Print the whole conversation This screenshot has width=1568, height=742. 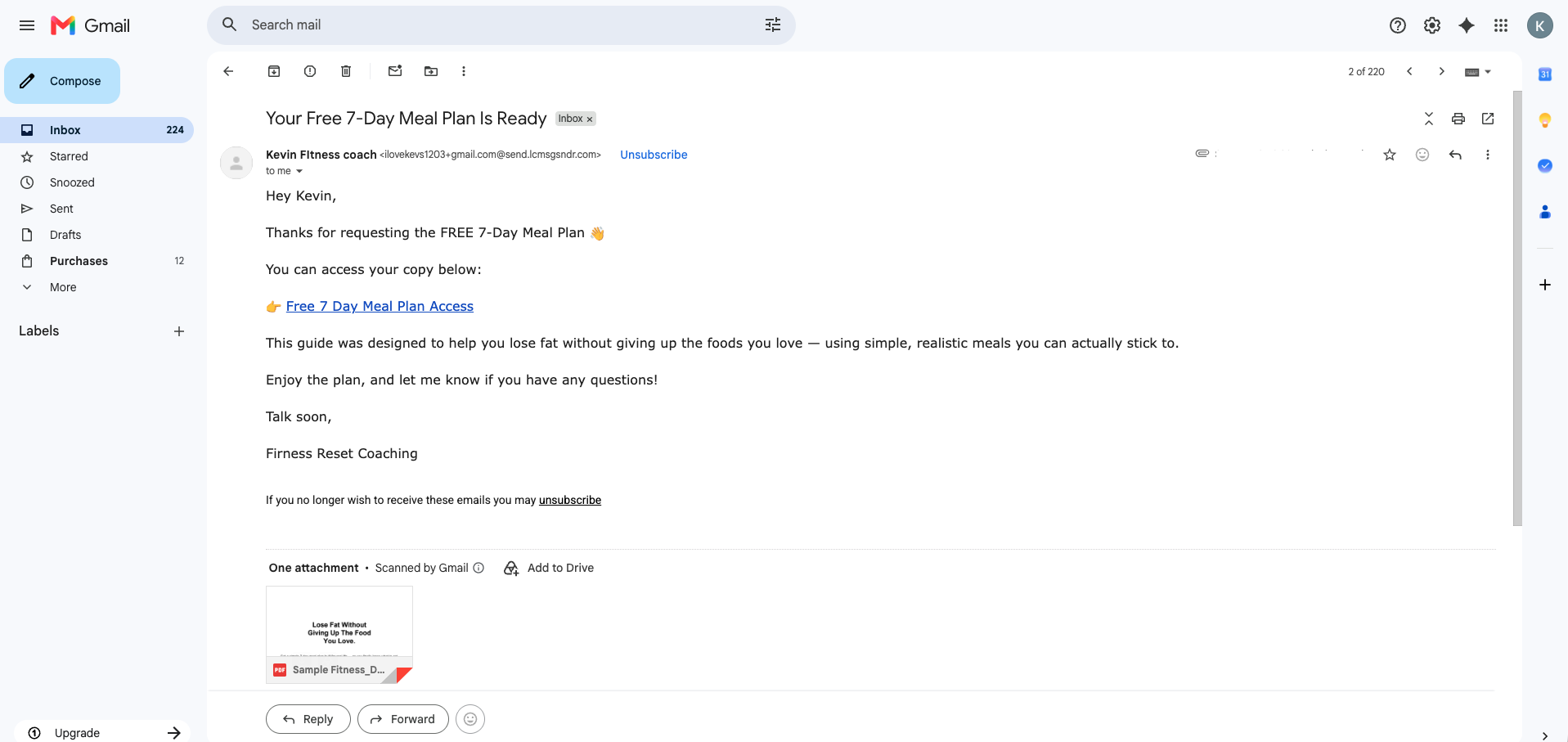(1458, 119)
